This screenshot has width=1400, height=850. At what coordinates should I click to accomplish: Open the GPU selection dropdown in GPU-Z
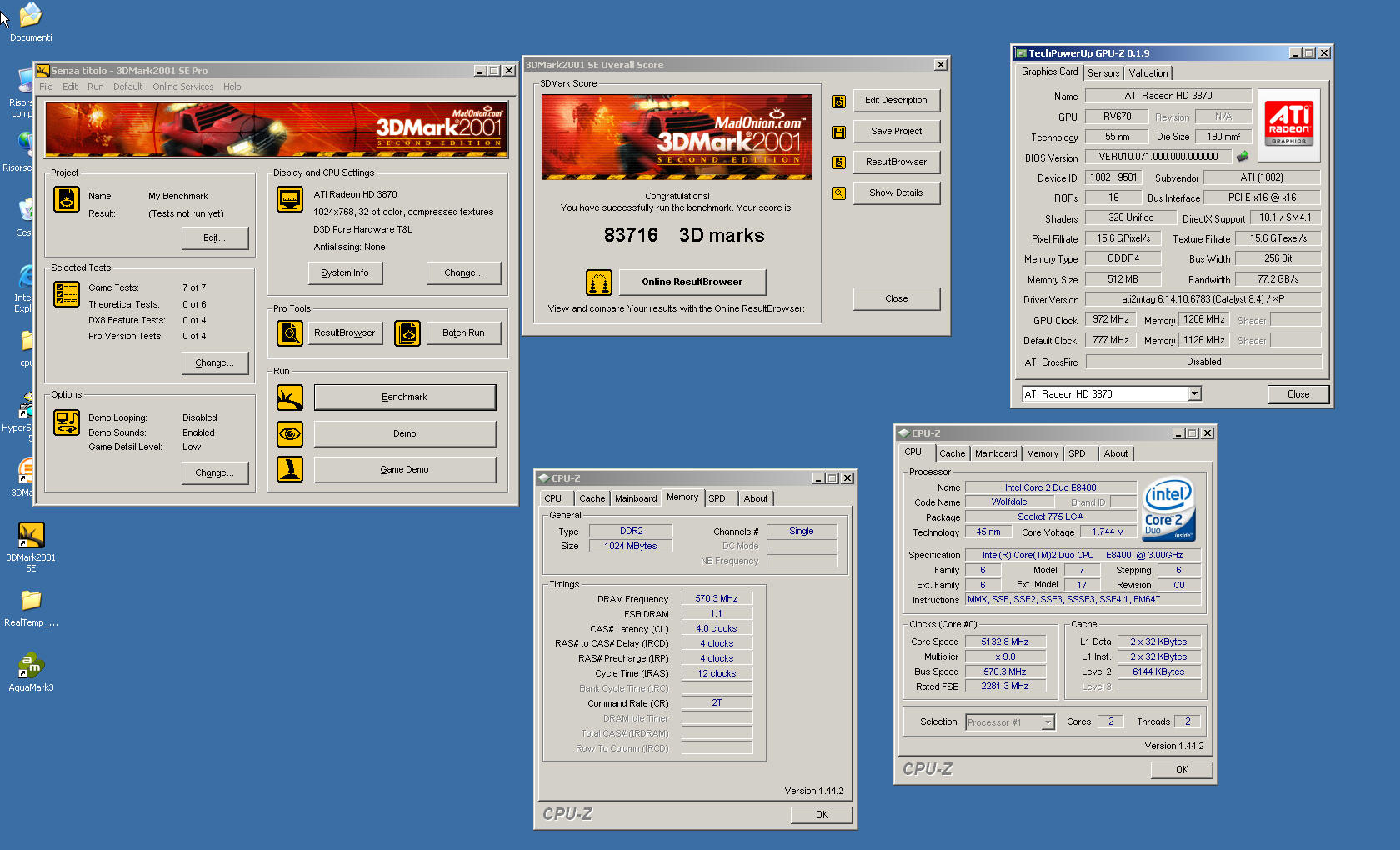[1194, 393]
